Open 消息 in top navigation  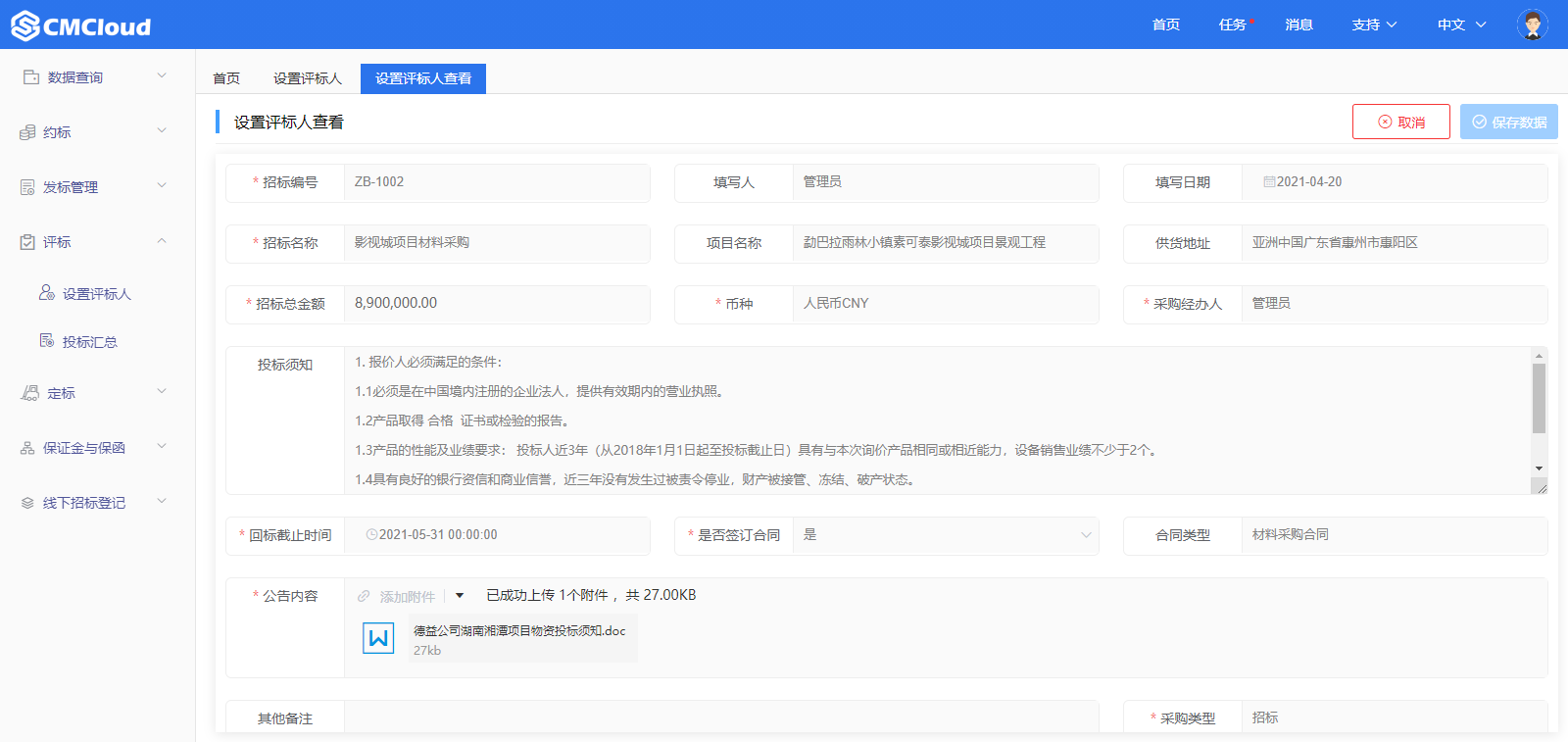pos(1299,25)
